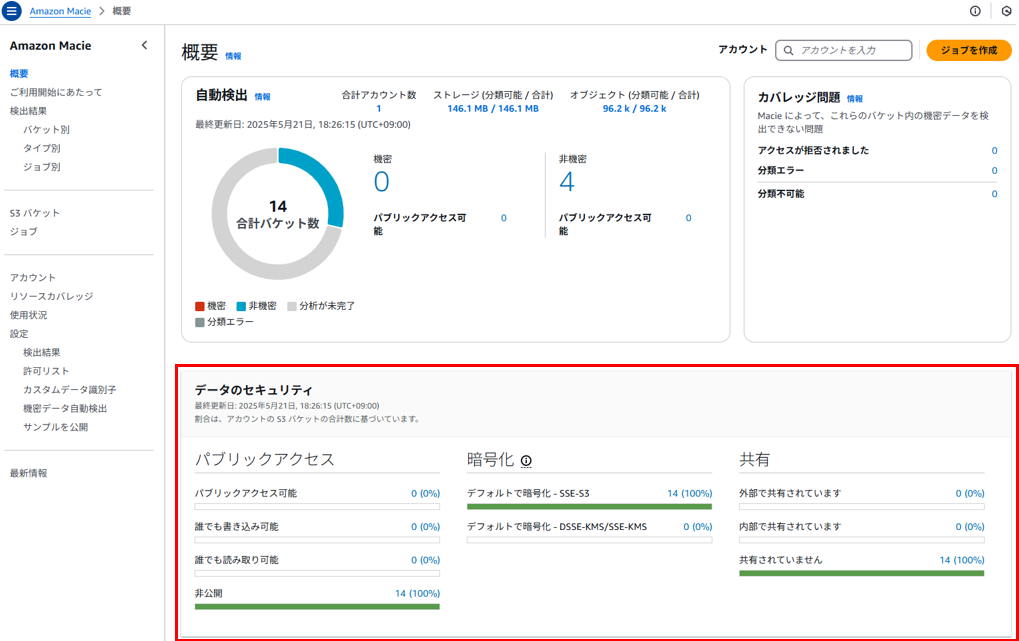Click the 分類エラー coverage count 0

click(x=994, y=171)
